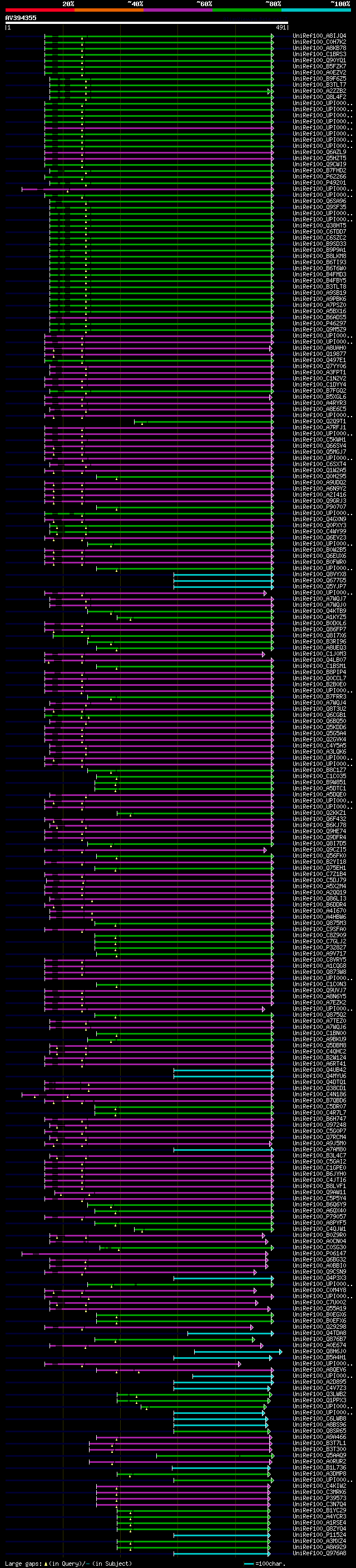The height and width of the screenshot is (1568, 356).
Task: Click the UniRef100_Q5KDD6 label
Action: click(x=319, y=727)
